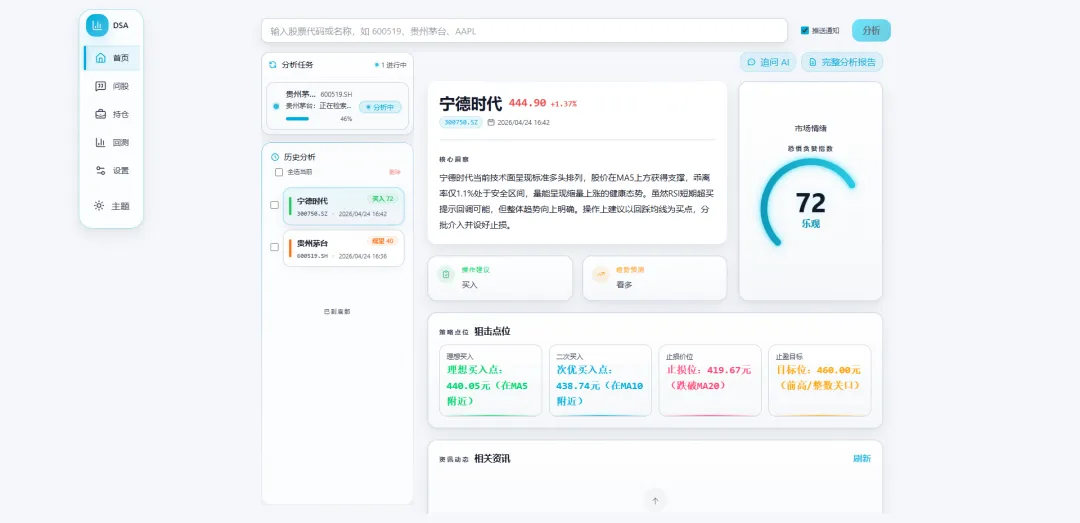Click the 理想买入 price card
This screenshot has width=1080, height=523.
tap(490, 380)
